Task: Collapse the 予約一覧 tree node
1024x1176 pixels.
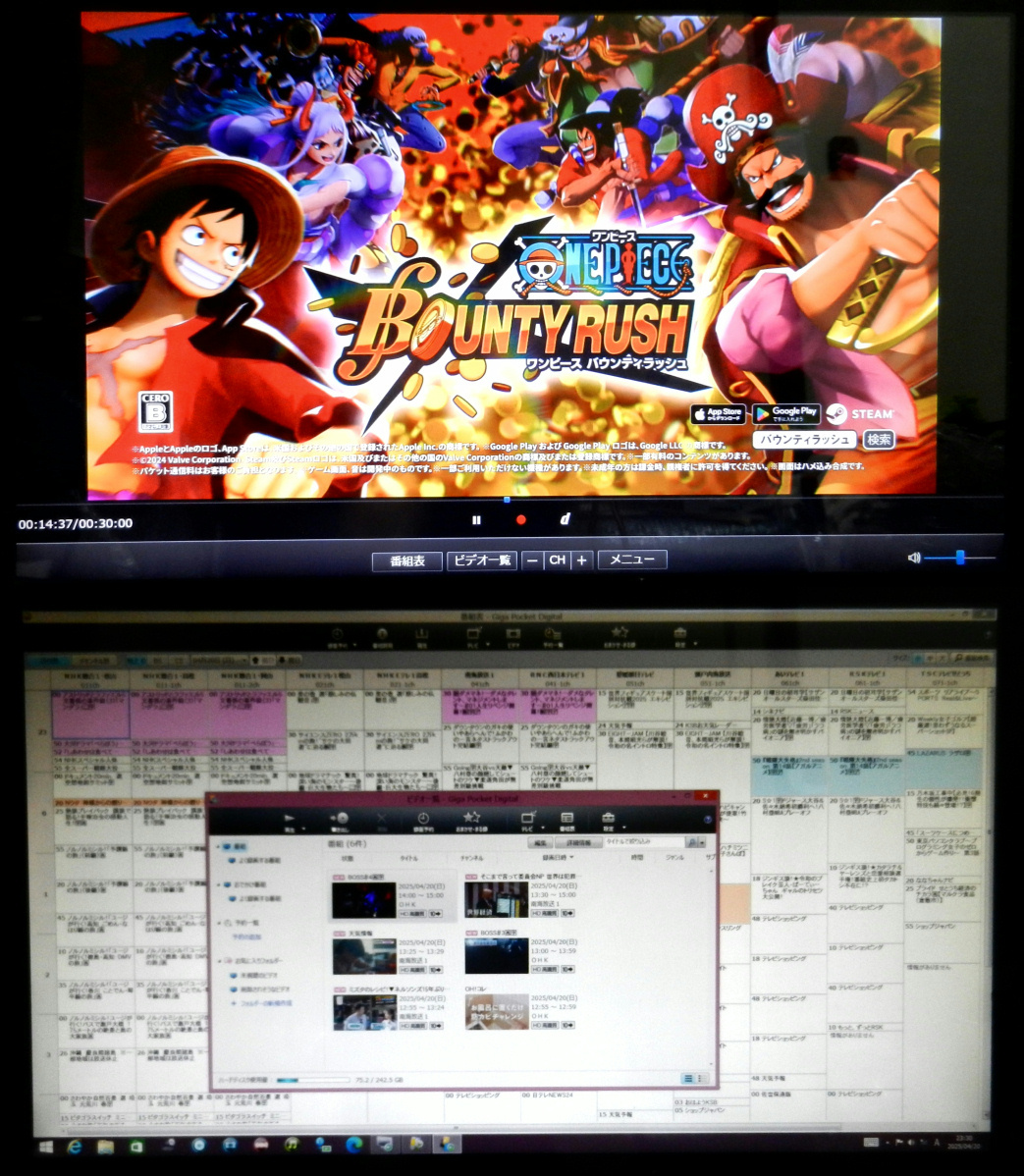Action: click(219, 923)
